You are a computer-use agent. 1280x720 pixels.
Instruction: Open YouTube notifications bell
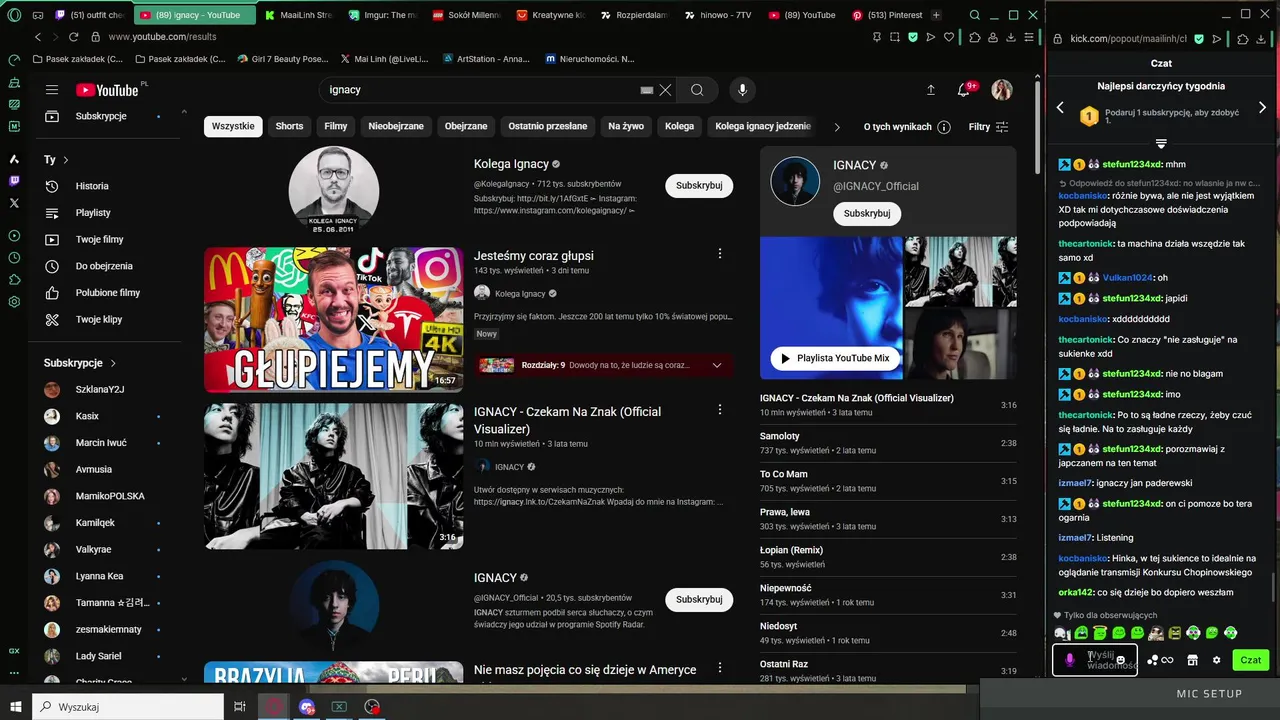click(x=964, y=90)
